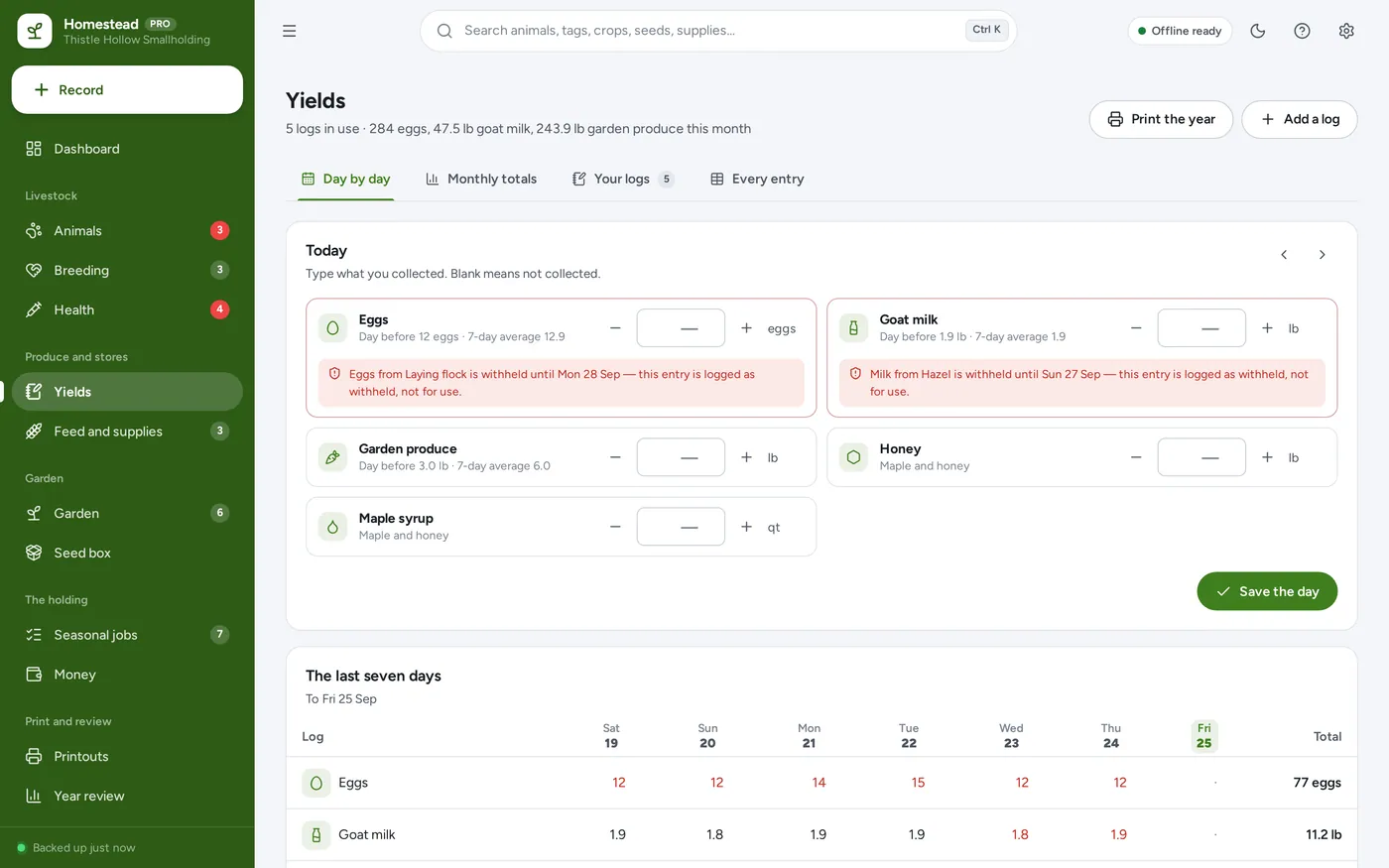The height and width of the screenshot is (868, 1389).
Task: Open Your logs tab
Action: pyautogui.click(x=623, y=179)
